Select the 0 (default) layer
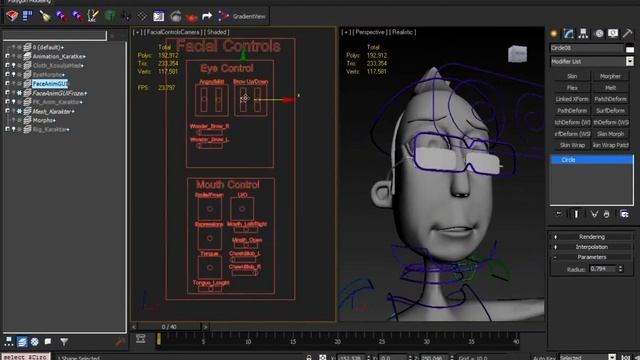 (48, 47)
